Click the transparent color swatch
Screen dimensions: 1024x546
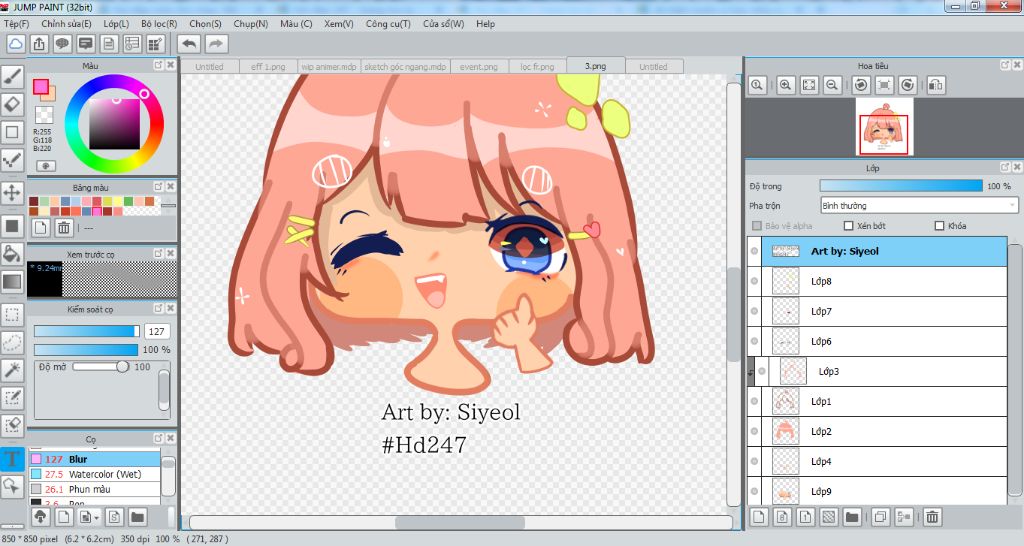(x=44, y=114)
